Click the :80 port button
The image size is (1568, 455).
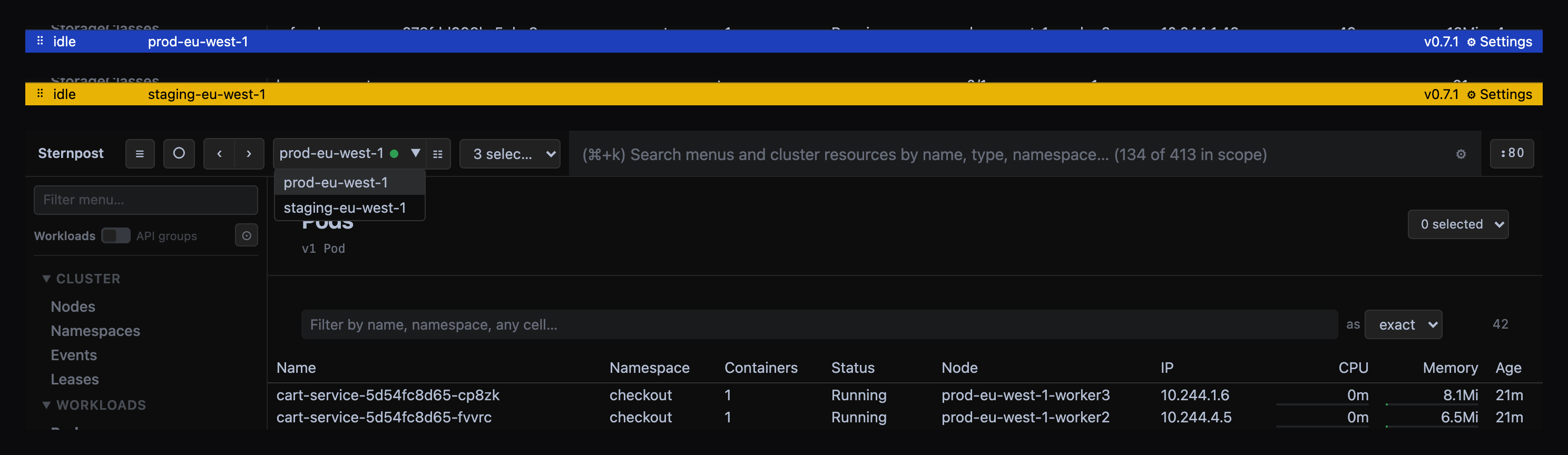click(x=1512, y=153)
